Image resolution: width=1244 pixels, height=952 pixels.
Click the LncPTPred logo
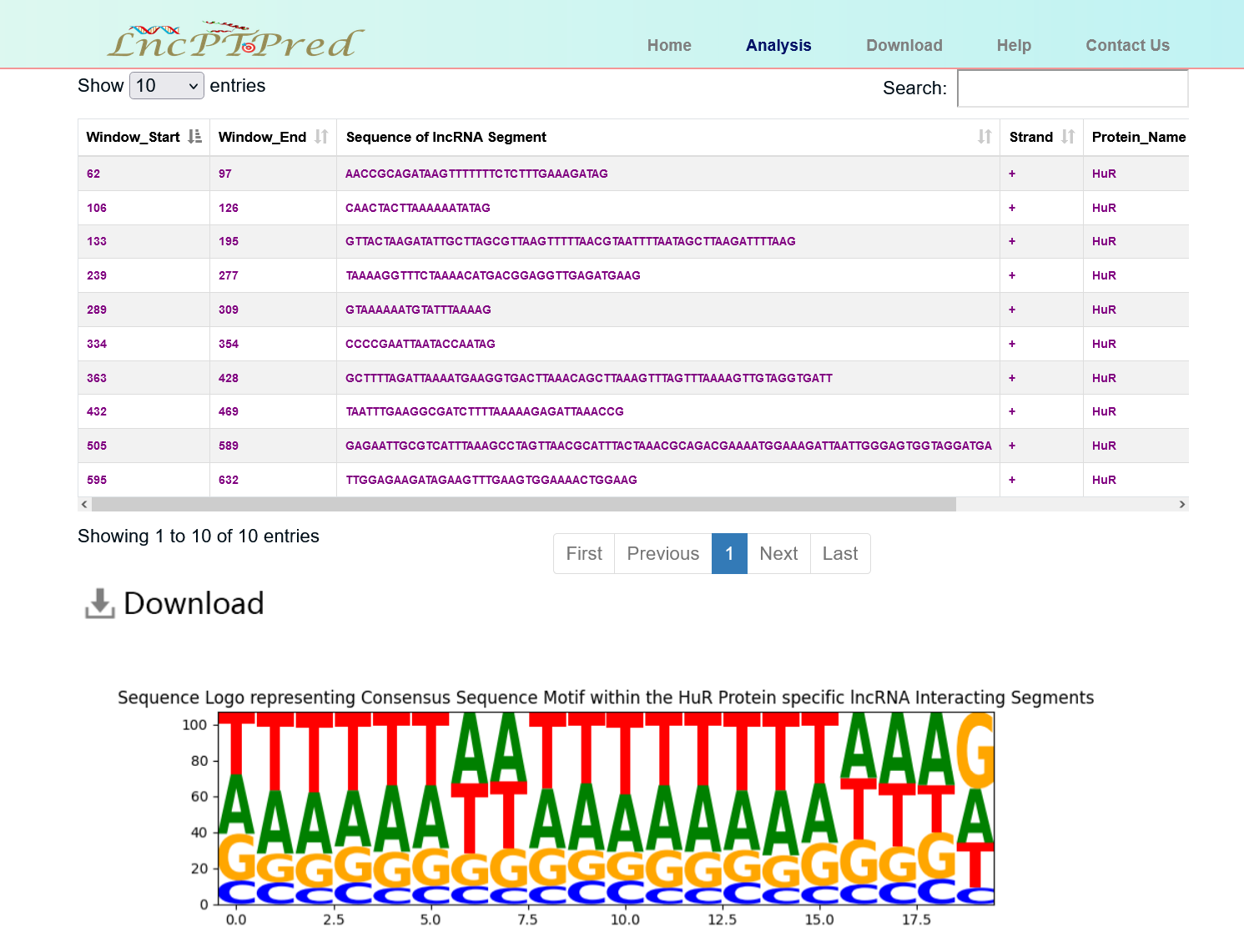[236, 41]
